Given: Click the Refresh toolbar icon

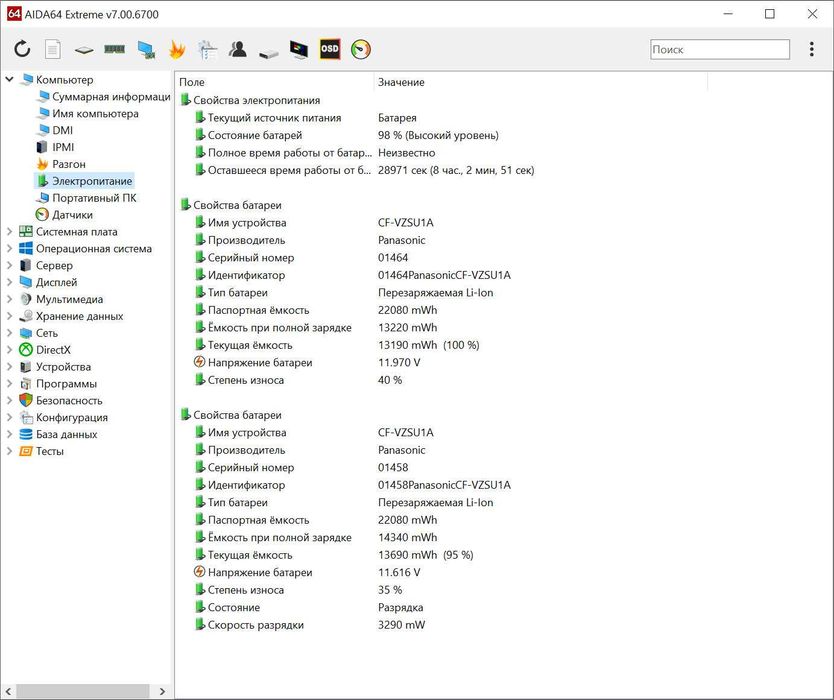Looking at the screenshot, I should [x=22, y=49].
